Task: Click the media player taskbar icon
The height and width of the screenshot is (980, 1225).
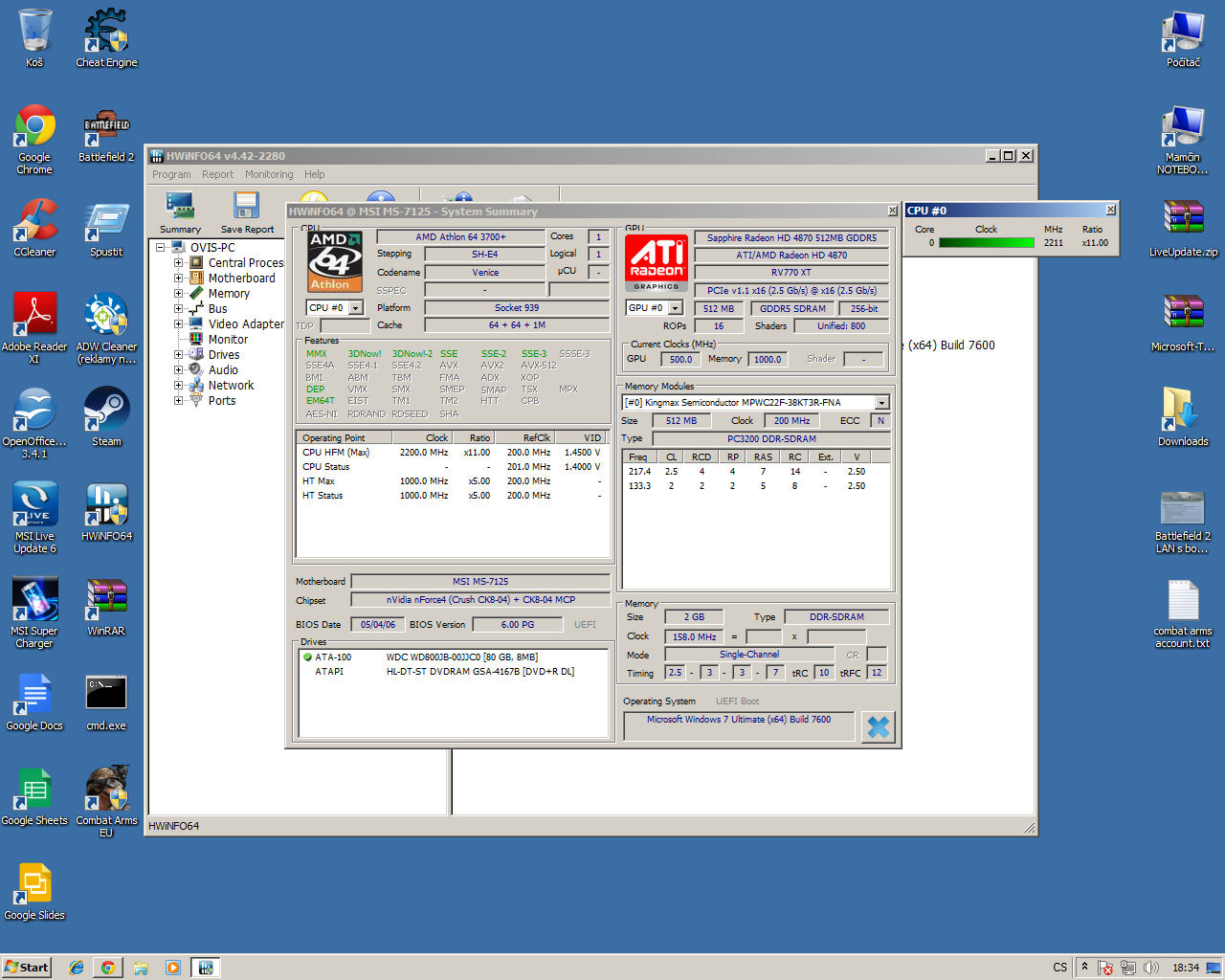Action: click(x=172, y=968)
